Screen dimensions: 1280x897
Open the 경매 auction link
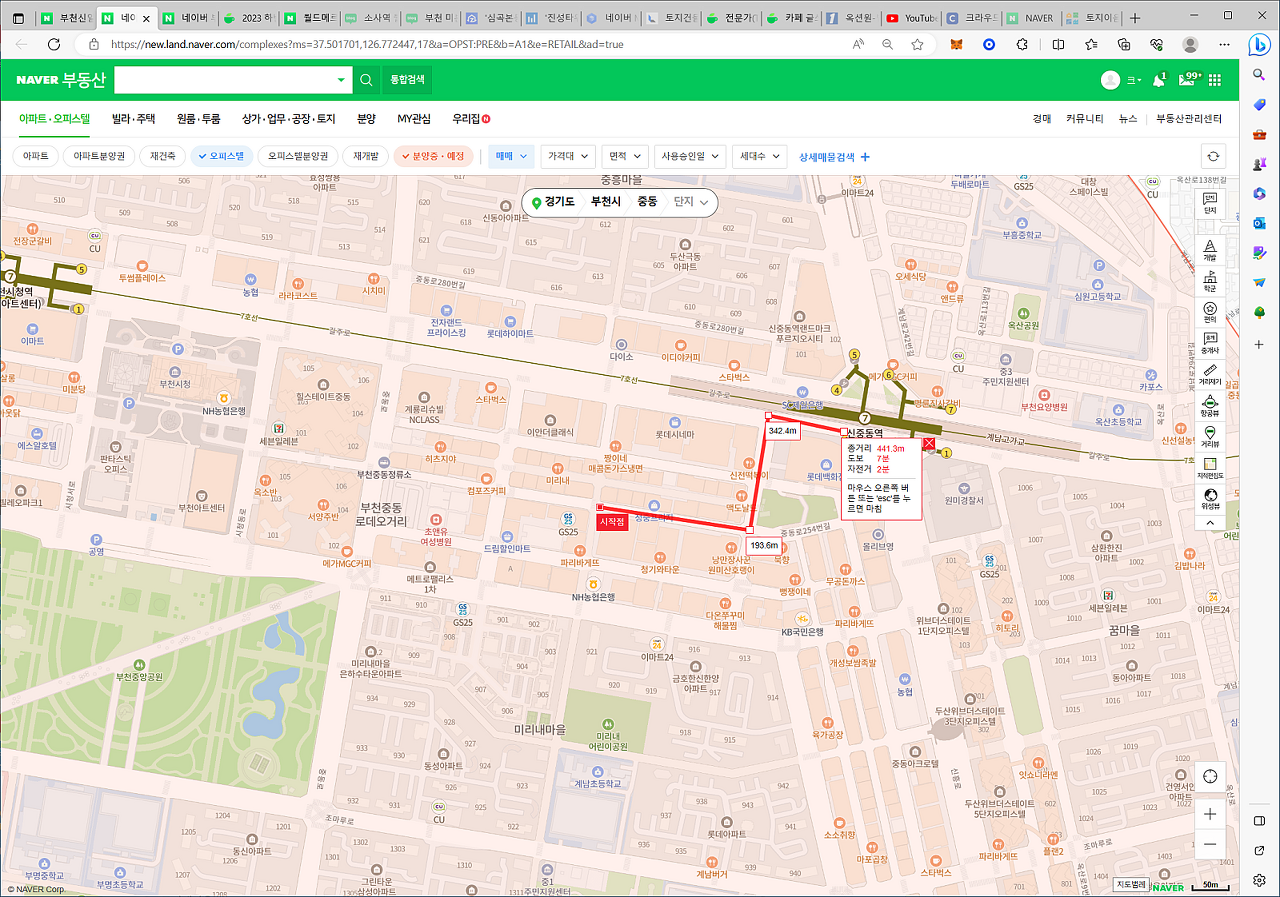(x=1042, y=118)
